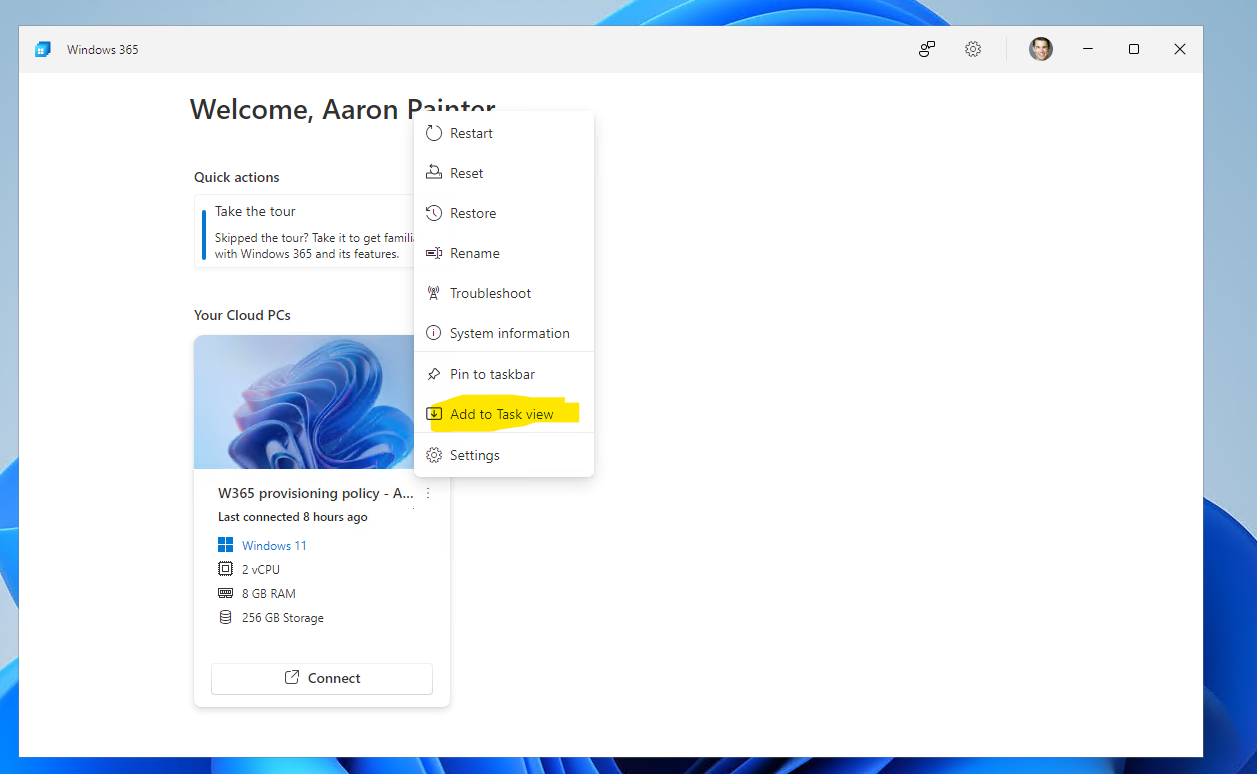Open System information from the menu
This screenshot has width=1257, height=774.
pyautogui.click(x=504, y=333)
